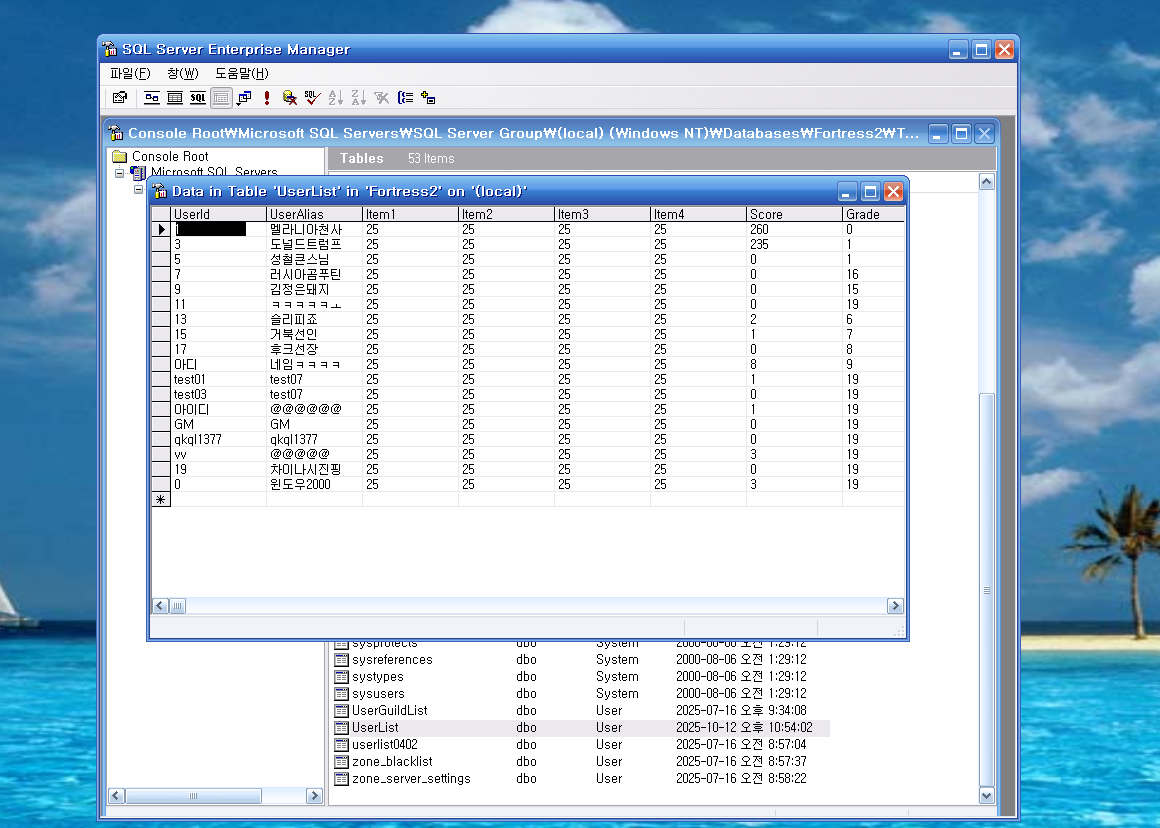Image resolution: width=1160 pixels, height=828 pixels.
Task: Collapse the Microsoft SQL Servers tree node
Action: click(x=119, y=173)
